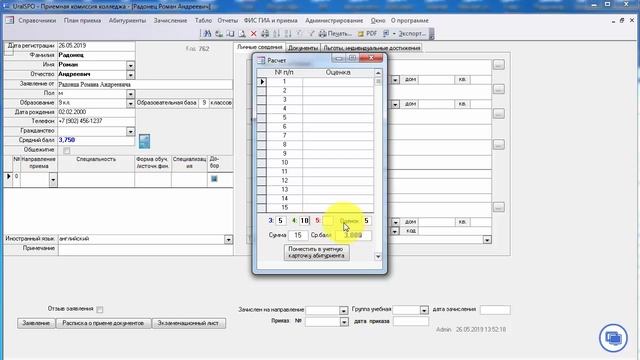Click the Средний балл value 3,750
This screenshot has width=640, height=360.
point(67,140)
